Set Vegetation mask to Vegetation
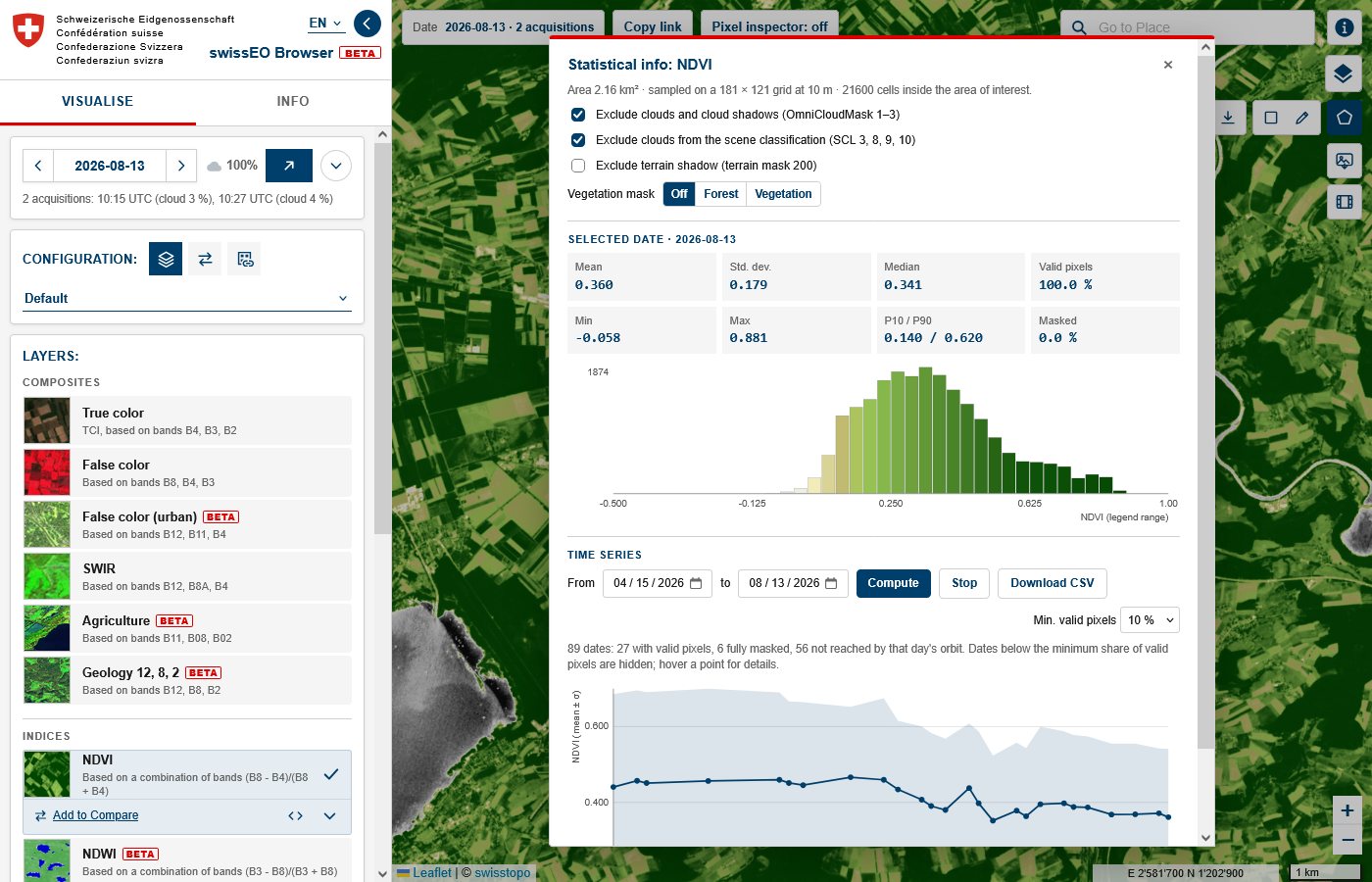The image size is (1372, 882). 783,194
